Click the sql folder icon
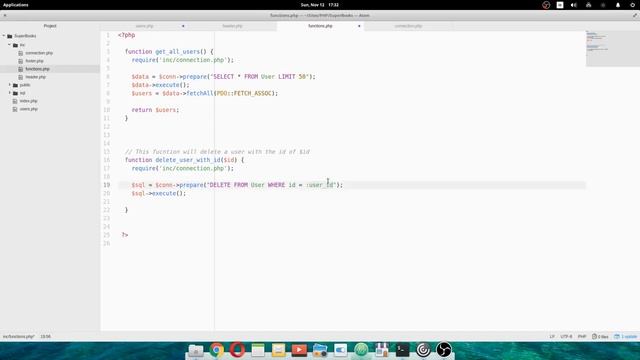 16,93
